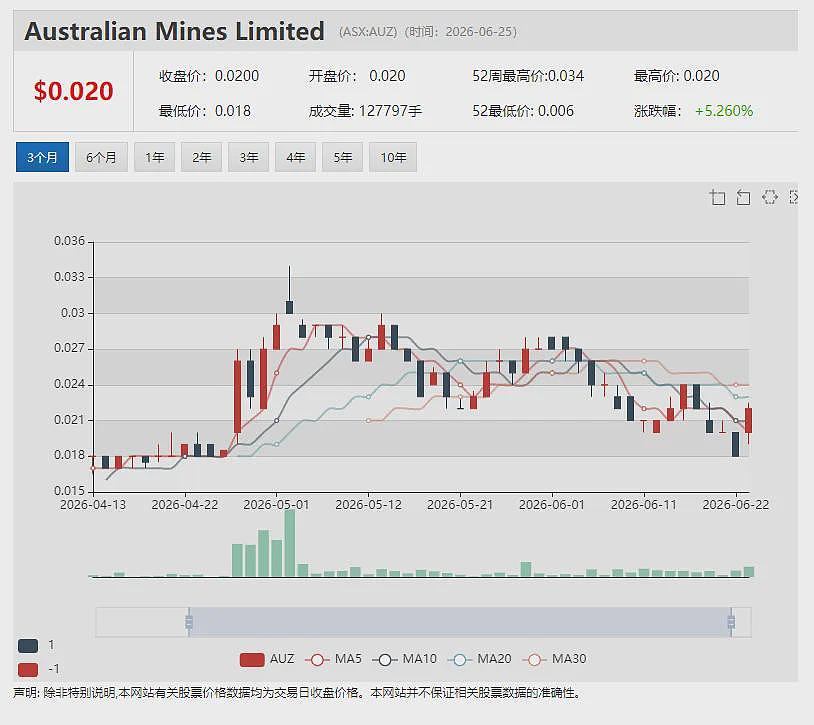The width and height of the screenshot is (814, 725).
Task: Click the red $0.020 current price
Action: tap(73, 91)
